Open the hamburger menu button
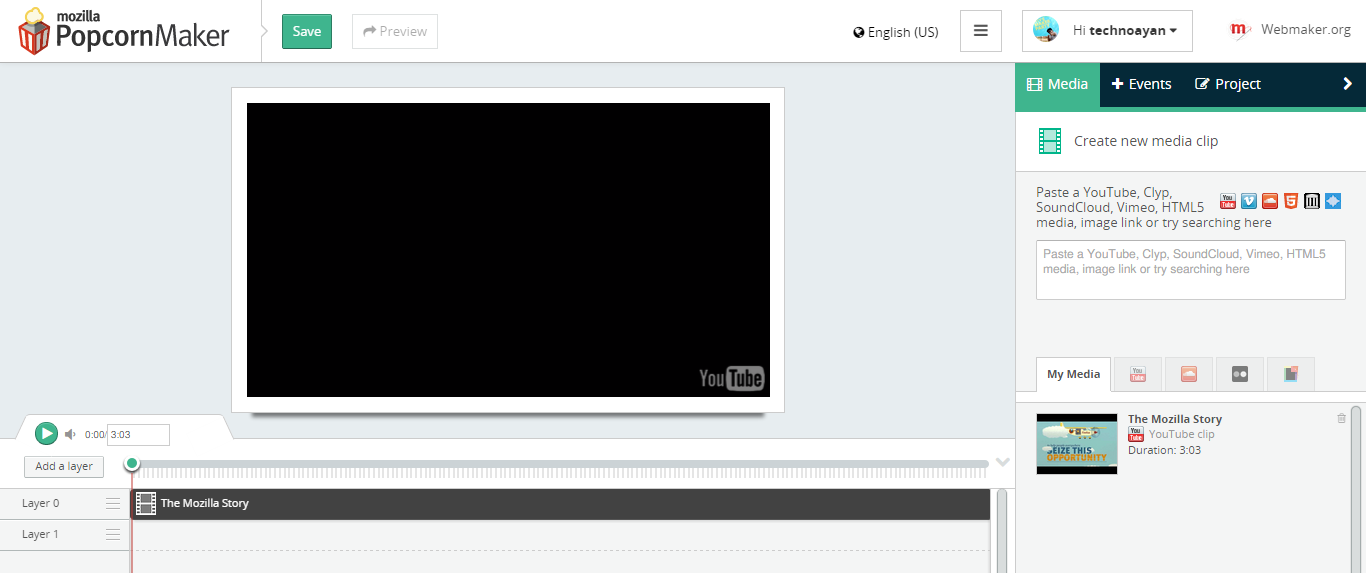The image size is (1366, 573). coord(981,31)
